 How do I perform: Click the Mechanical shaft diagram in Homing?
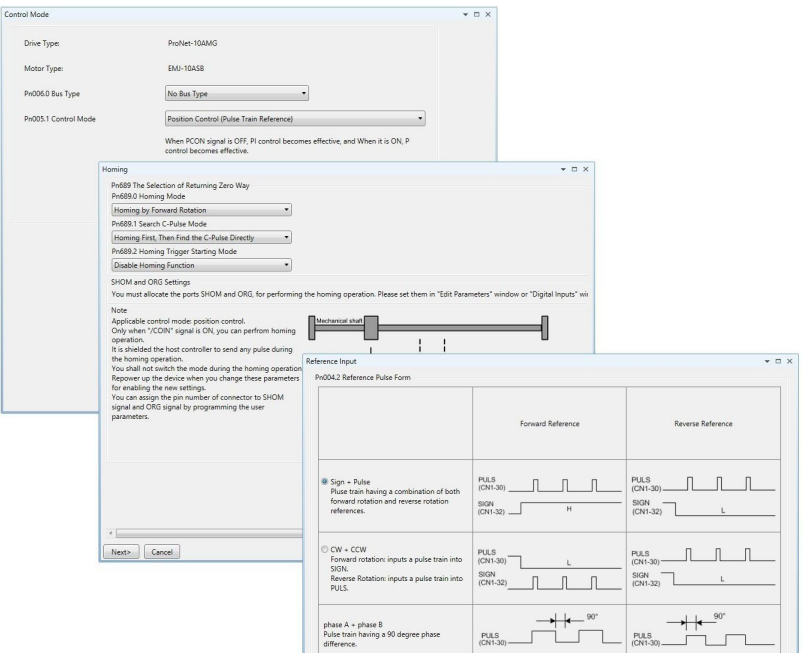(428, 328)
